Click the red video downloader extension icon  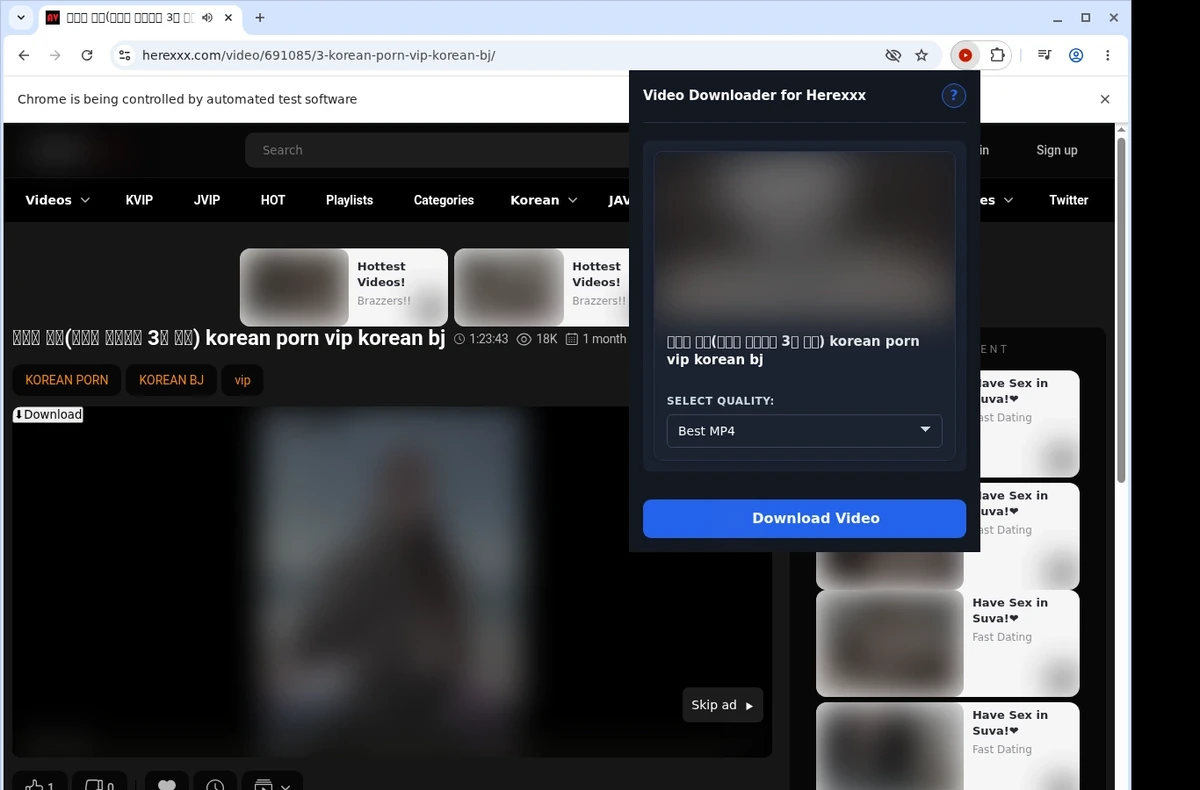965,56
